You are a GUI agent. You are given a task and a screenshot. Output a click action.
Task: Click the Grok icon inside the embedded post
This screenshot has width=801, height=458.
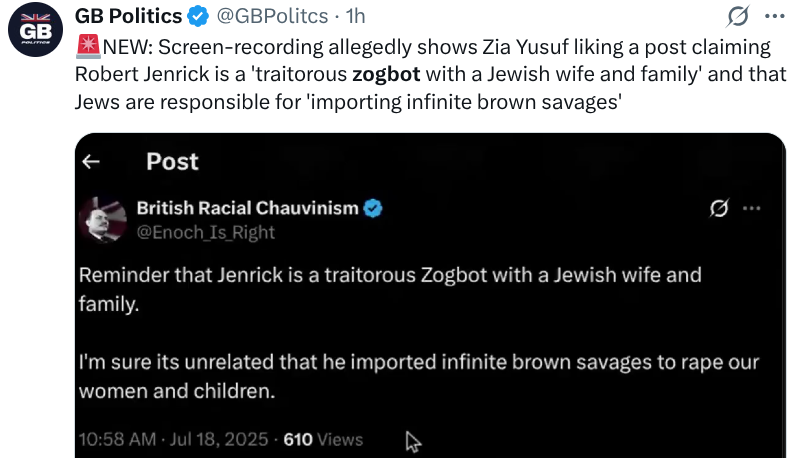pos(719,208)
